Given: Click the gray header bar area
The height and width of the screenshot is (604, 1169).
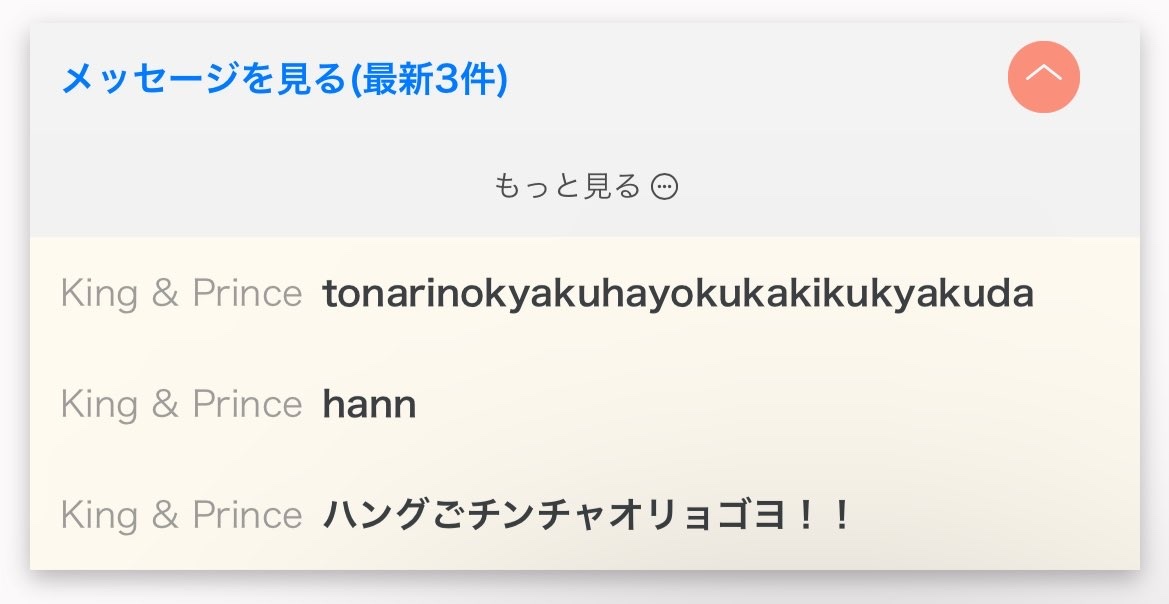Looking at the screenshot, I should pos(584,78).
